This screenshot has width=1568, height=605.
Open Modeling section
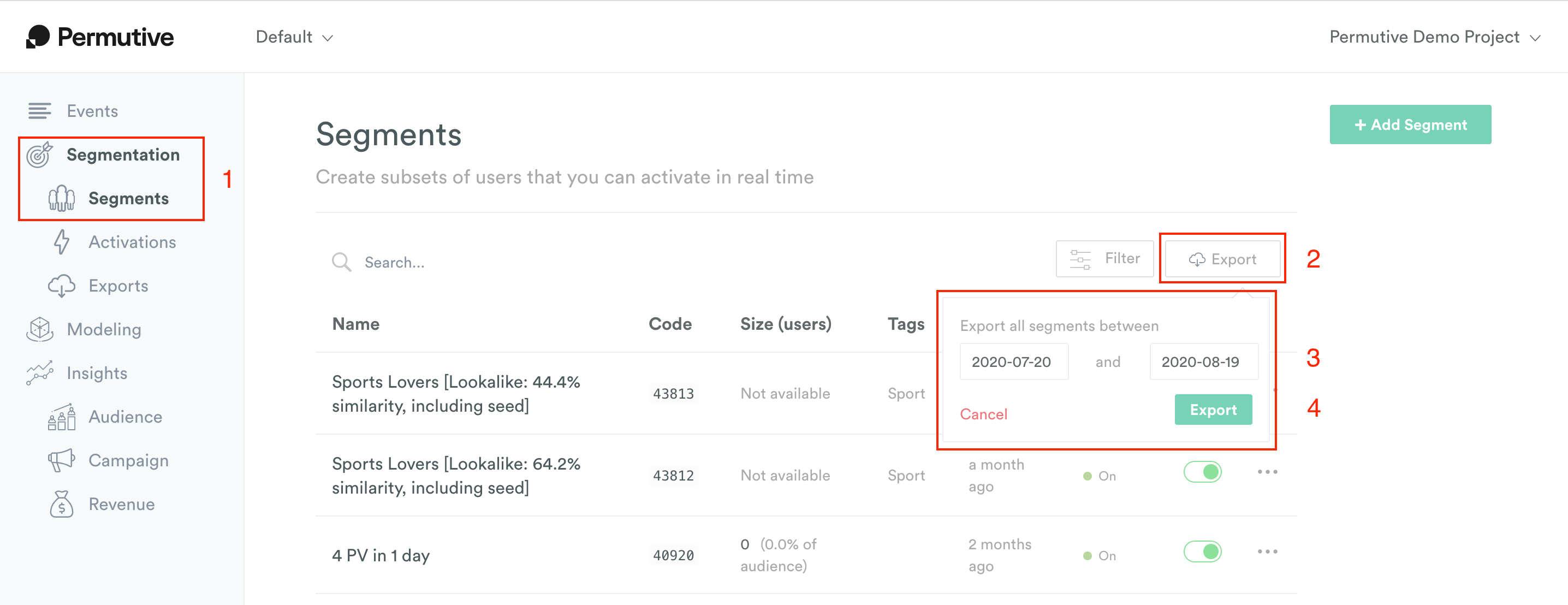click(x=104, y=329)
